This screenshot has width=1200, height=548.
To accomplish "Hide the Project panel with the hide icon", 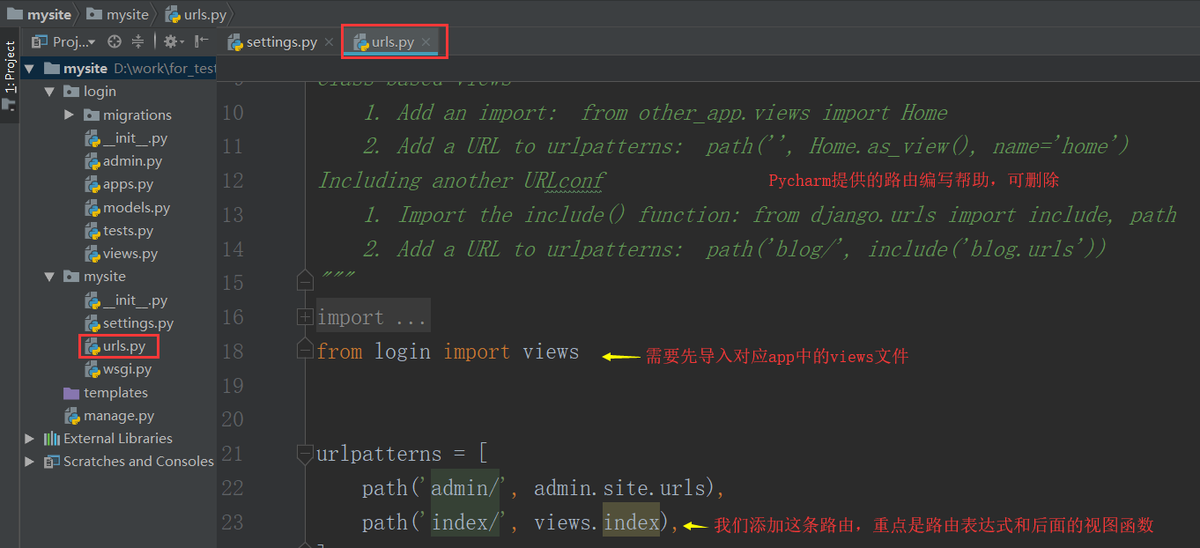I will tap(201, 42).
